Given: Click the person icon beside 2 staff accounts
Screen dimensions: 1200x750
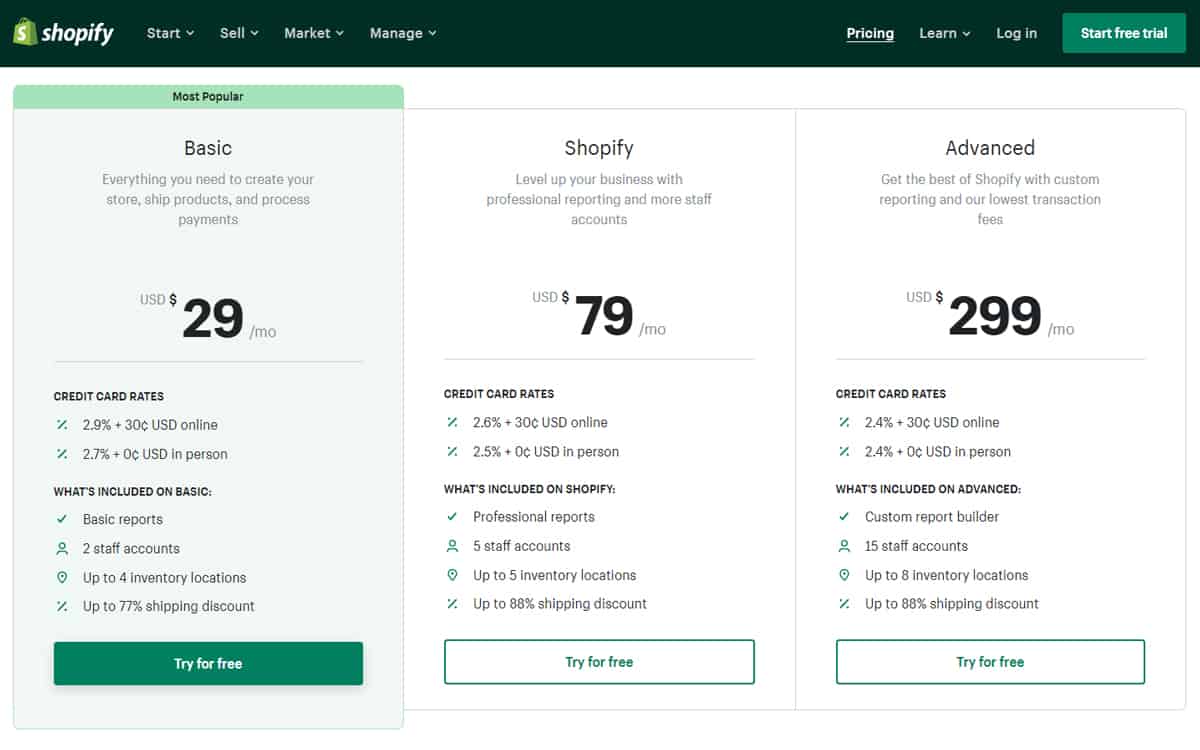Looking at the screenshot, I should pyautogui.click(x=62, y=548).
